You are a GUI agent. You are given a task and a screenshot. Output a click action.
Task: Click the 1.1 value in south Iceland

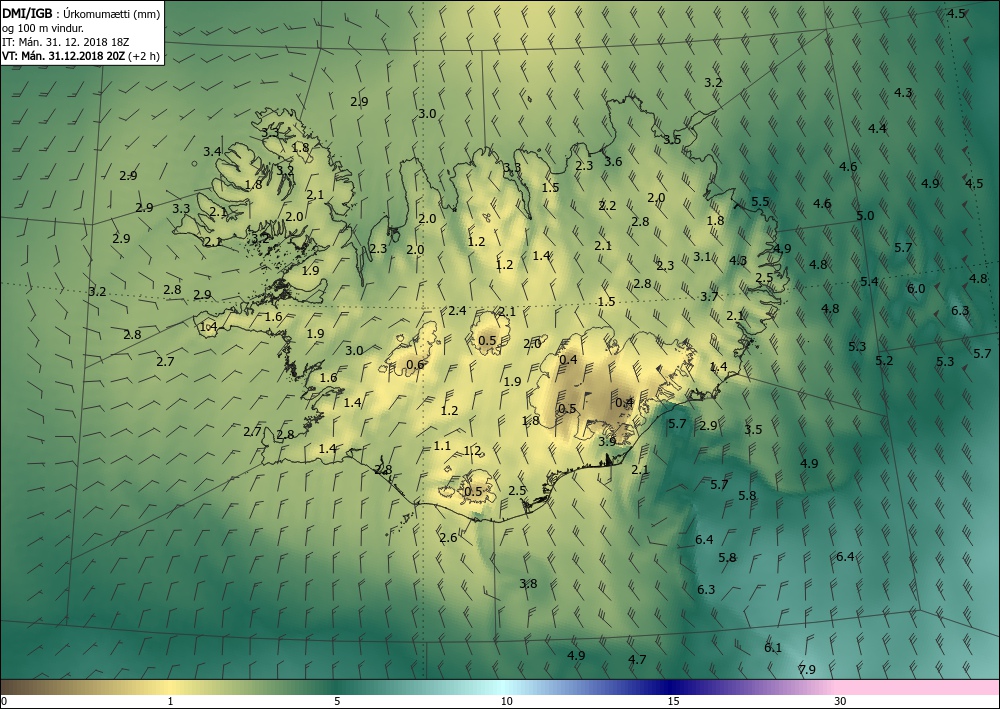pyautogui.click(x=442, y=446)
